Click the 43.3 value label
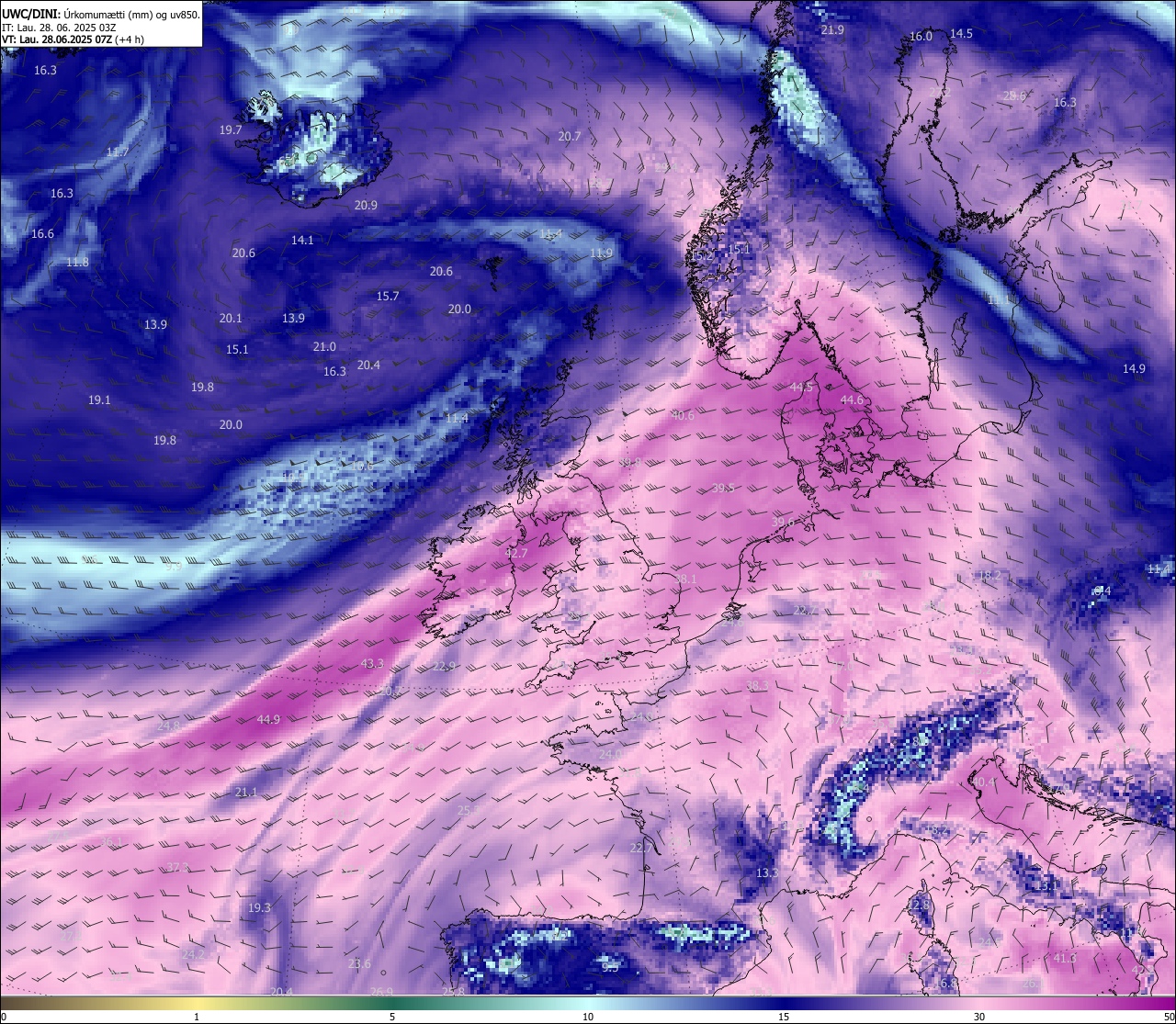Viewport: 1176px width, 1024px height. pos(372,663)
